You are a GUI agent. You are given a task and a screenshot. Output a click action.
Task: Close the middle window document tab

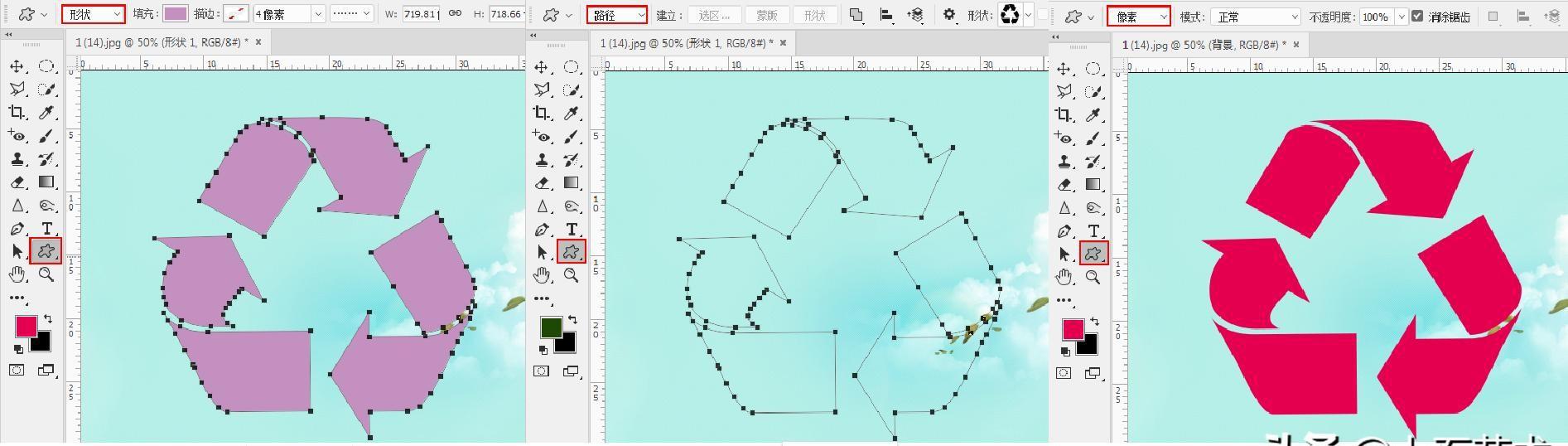coord(783,42)
